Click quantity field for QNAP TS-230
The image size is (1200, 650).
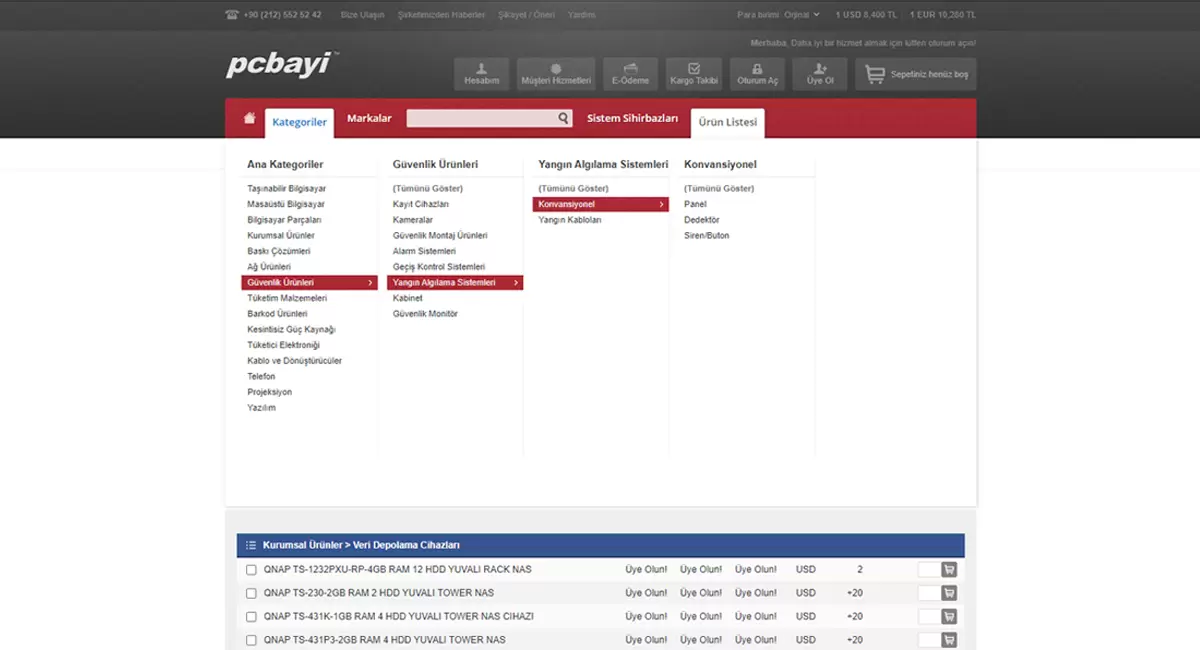click(x=928, y=593)
